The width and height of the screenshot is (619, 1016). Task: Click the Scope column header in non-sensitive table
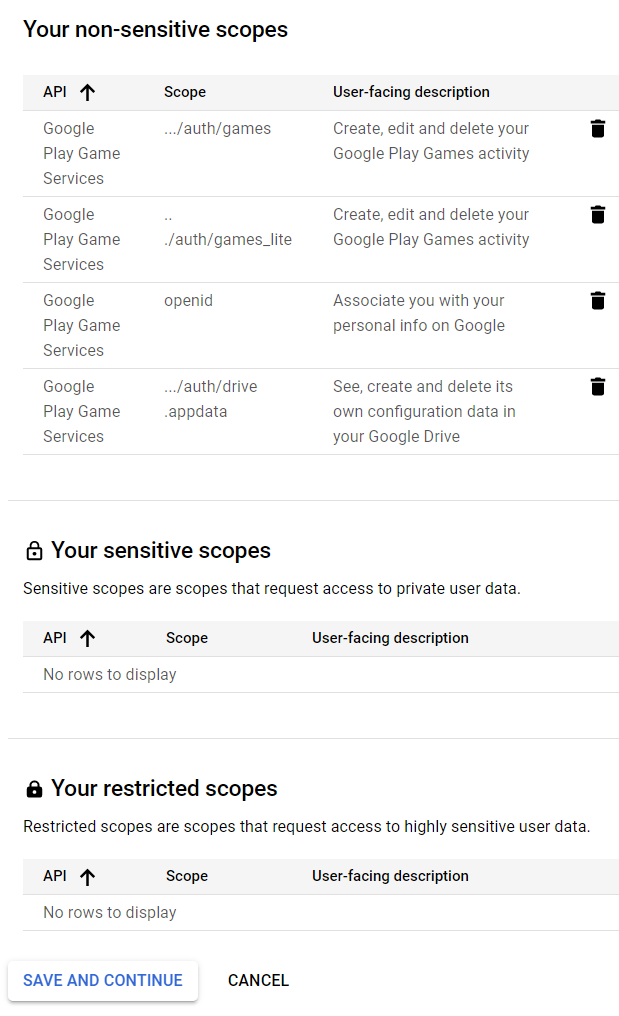[x=185, y=92]
